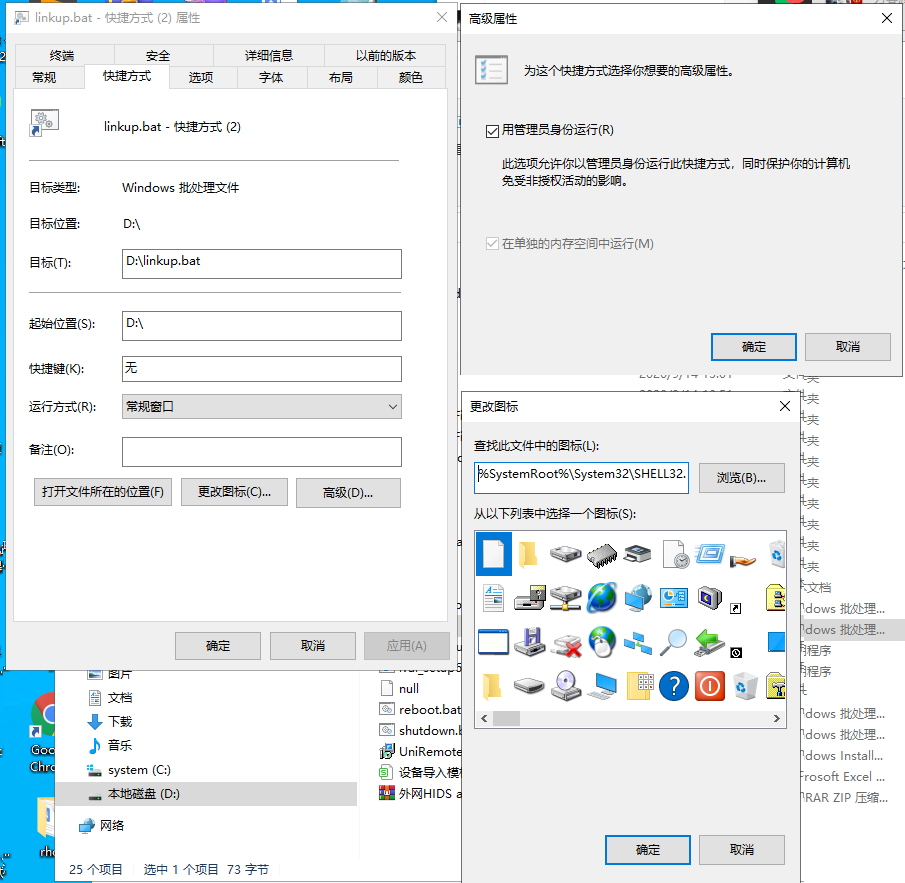
Task: Choose the memory chip icon
Action: tap(601, 555)
